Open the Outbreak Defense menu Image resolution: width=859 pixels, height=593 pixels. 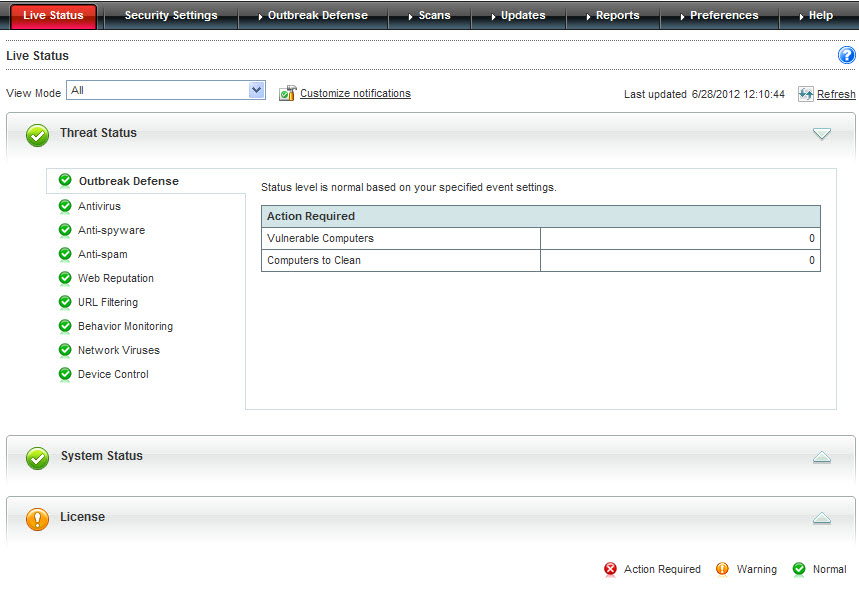point(316,16)
